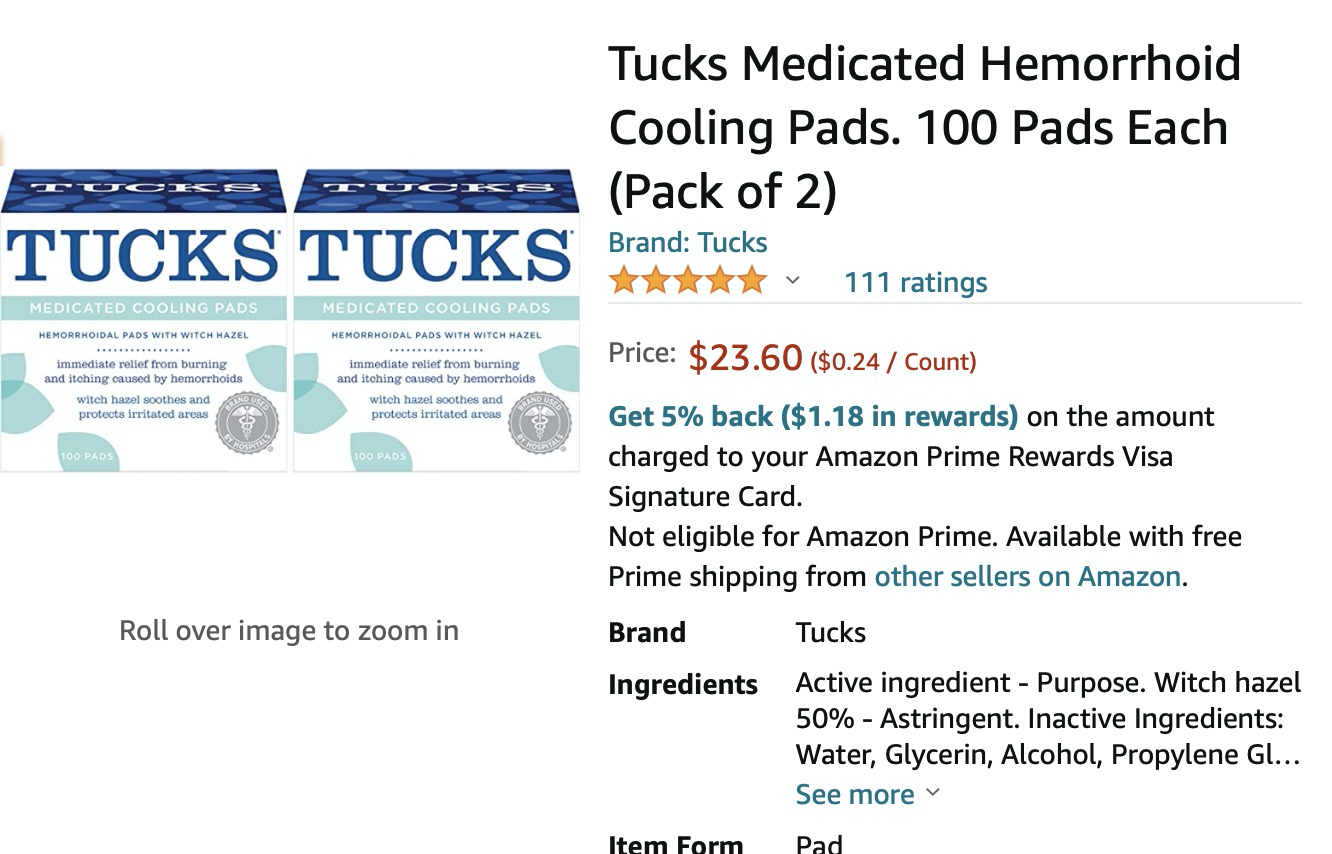This screenshot has width=1332, height=854.
Task: Click the five-star rating icons
Action: click(688, 281)
